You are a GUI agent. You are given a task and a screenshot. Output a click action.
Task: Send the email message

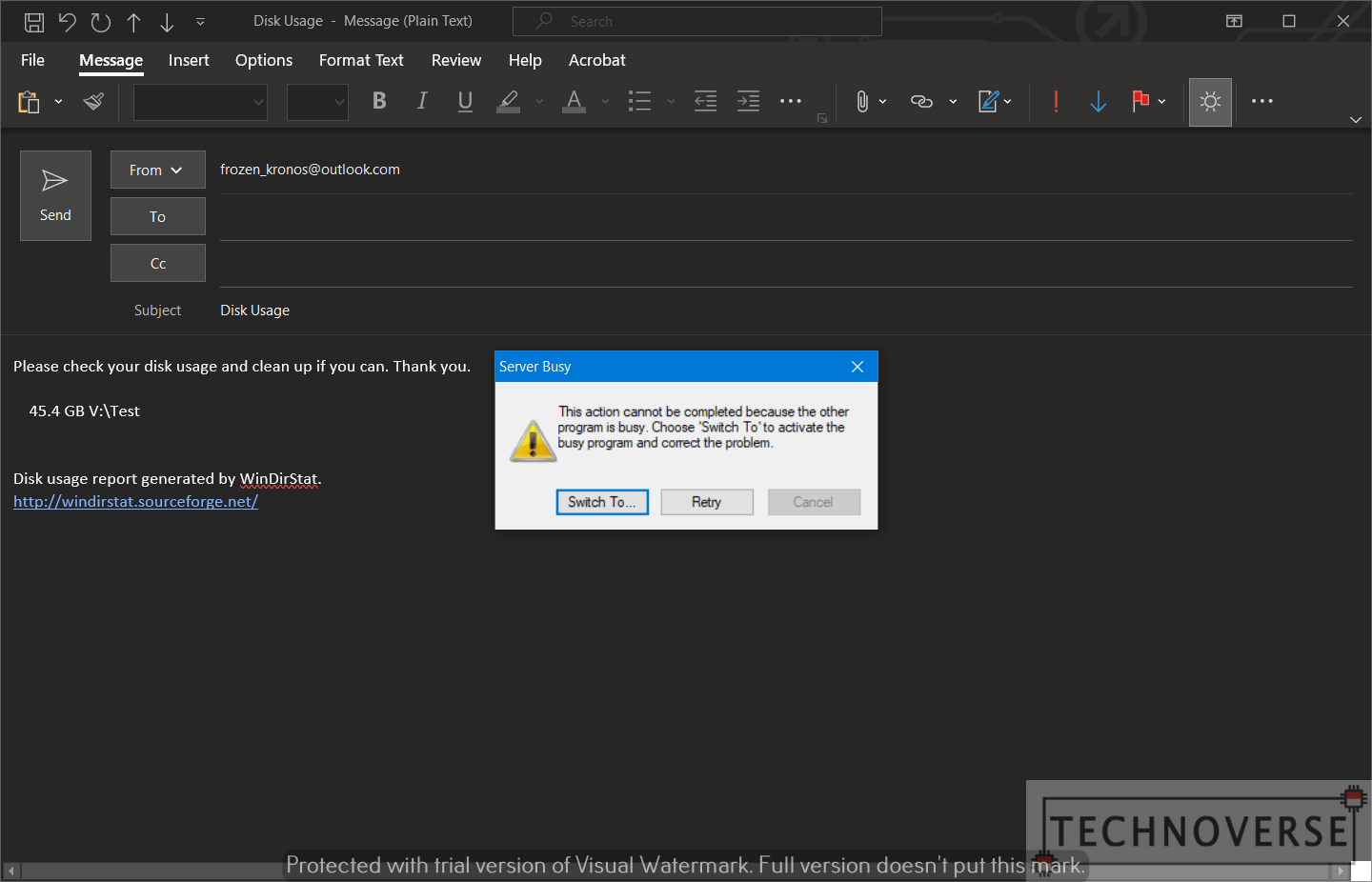(x=55, y=195)
